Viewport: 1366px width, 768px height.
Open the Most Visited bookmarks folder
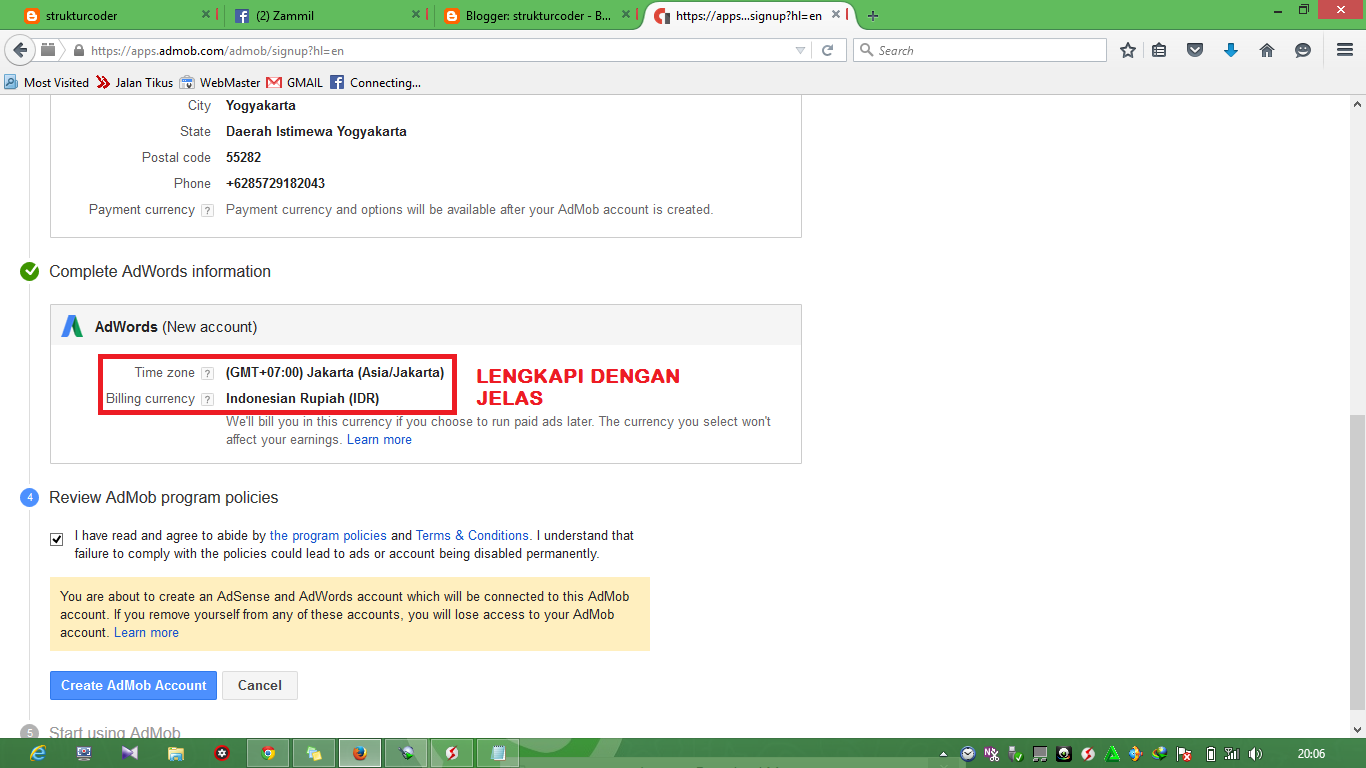click(47, 83)
